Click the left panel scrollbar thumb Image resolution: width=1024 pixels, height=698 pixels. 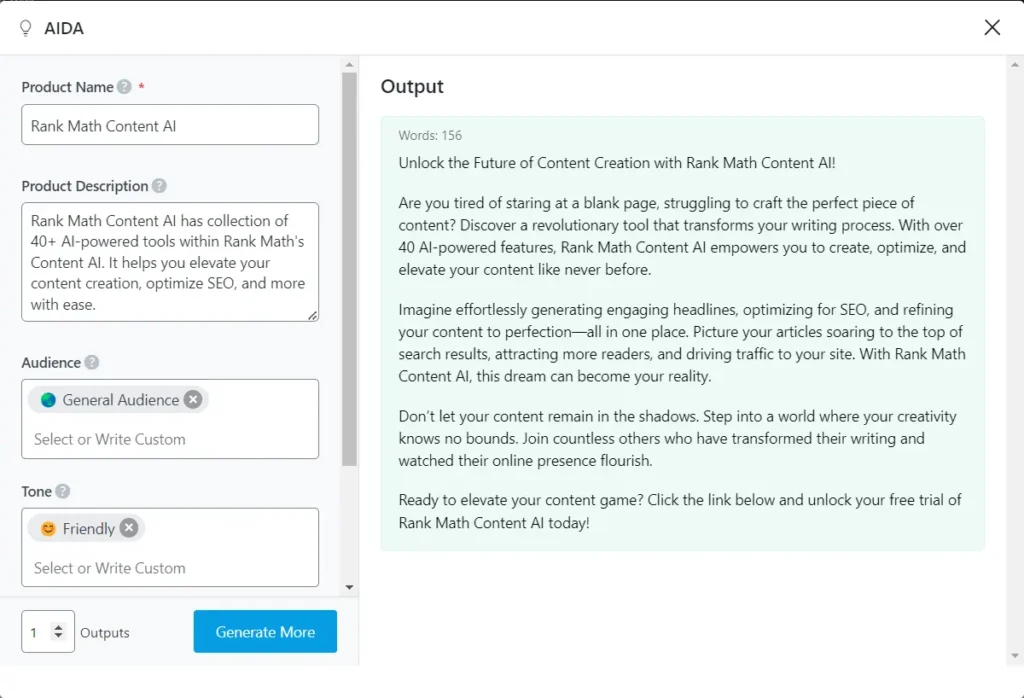(349, 269)
